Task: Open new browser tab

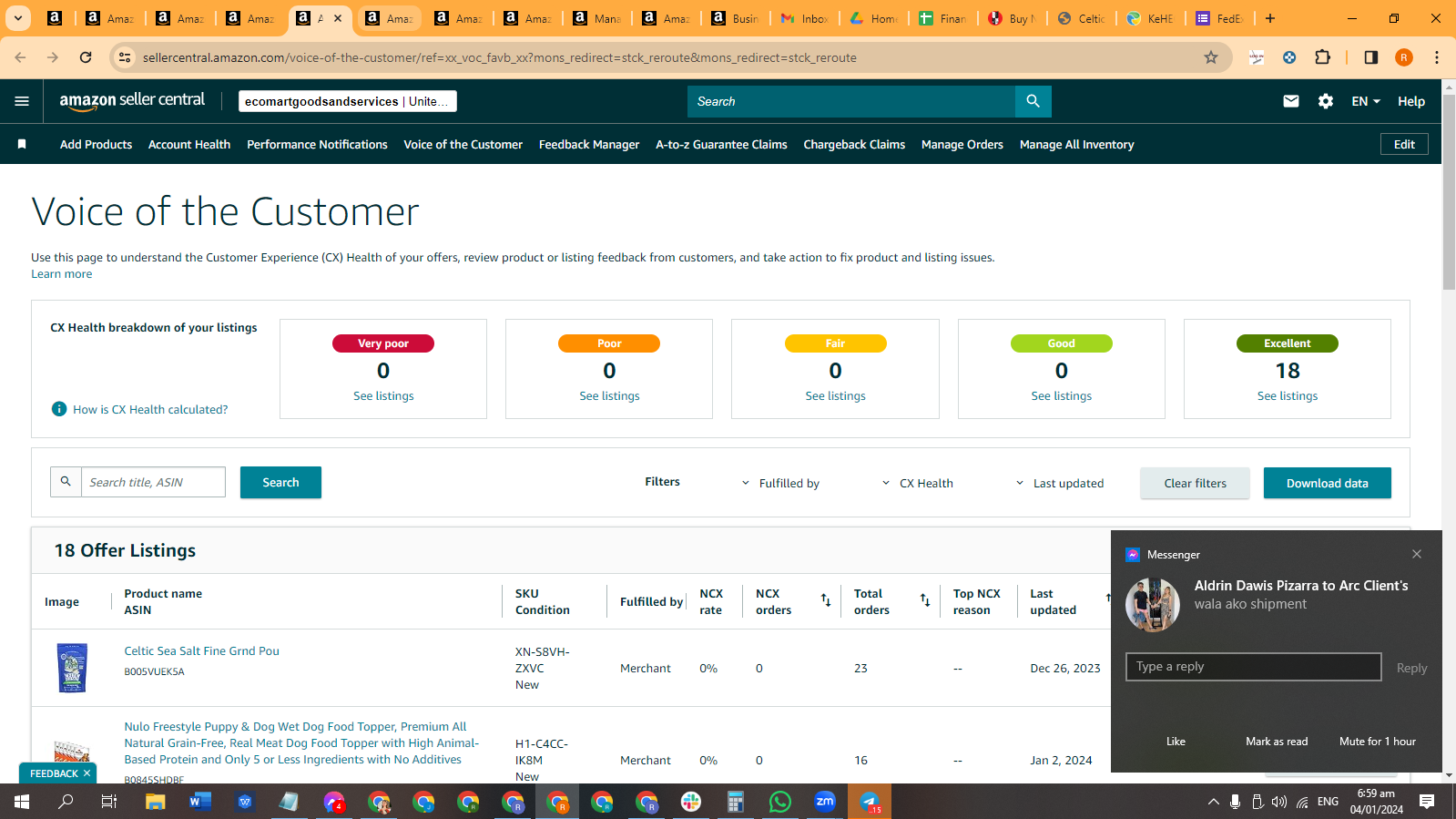Action: (1270, 18)
